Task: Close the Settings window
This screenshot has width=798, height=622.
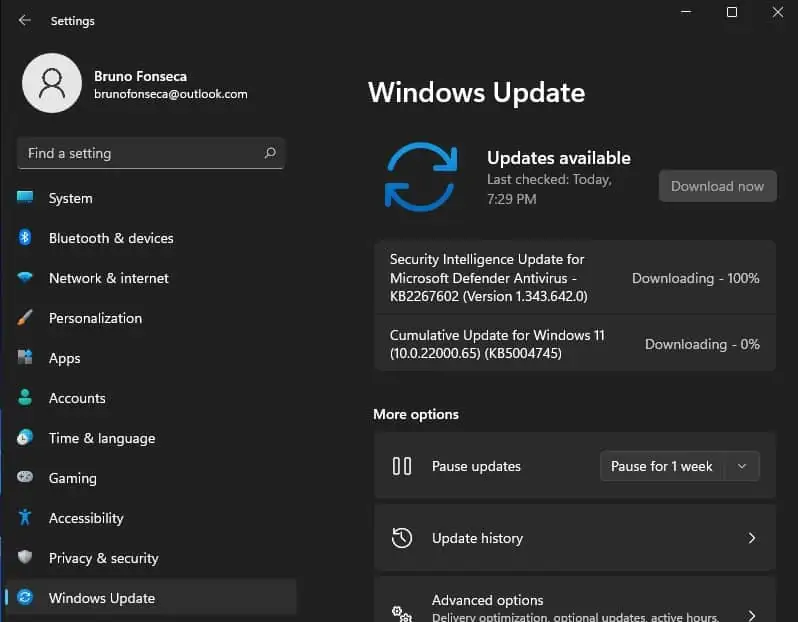Action: (x=778, y=12)
